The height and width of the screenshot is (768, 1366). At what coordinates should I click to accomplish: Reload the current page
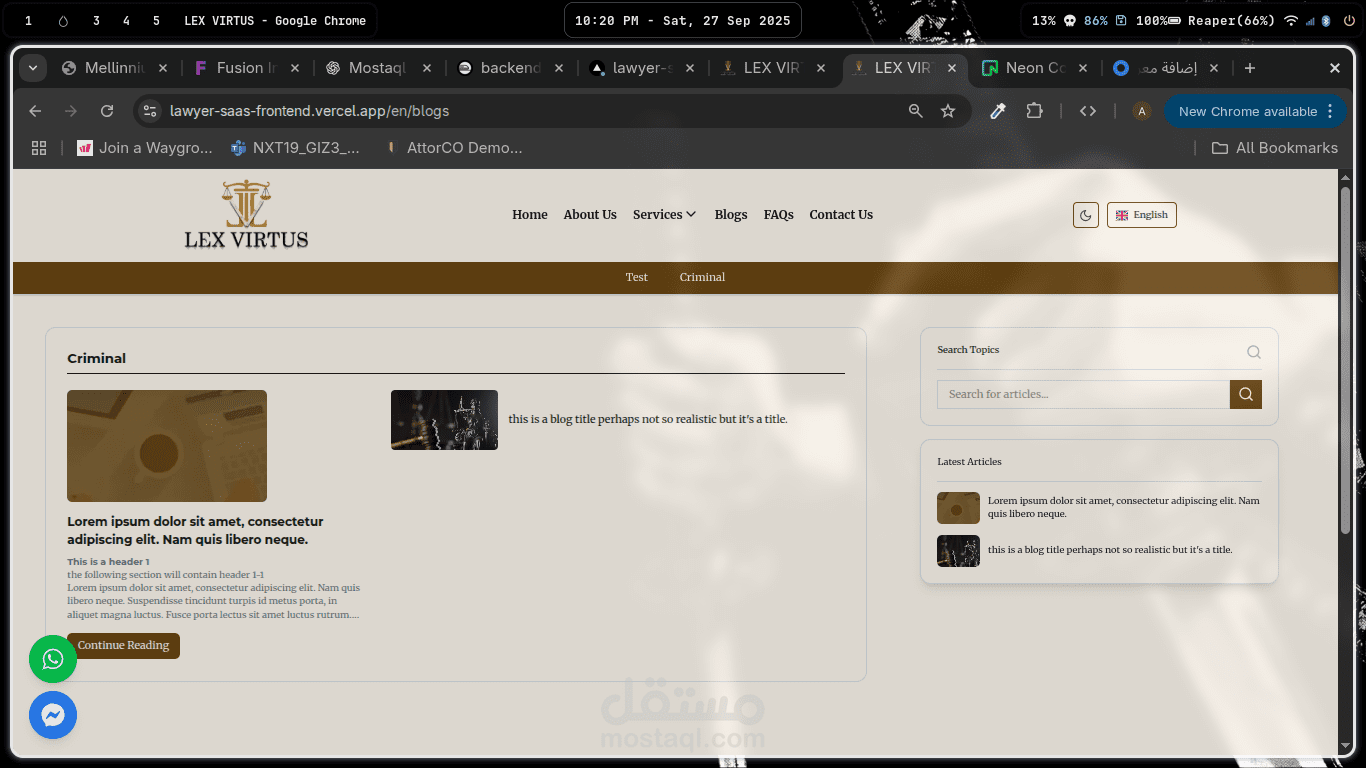pyautogui.click(x=107, y=111)
